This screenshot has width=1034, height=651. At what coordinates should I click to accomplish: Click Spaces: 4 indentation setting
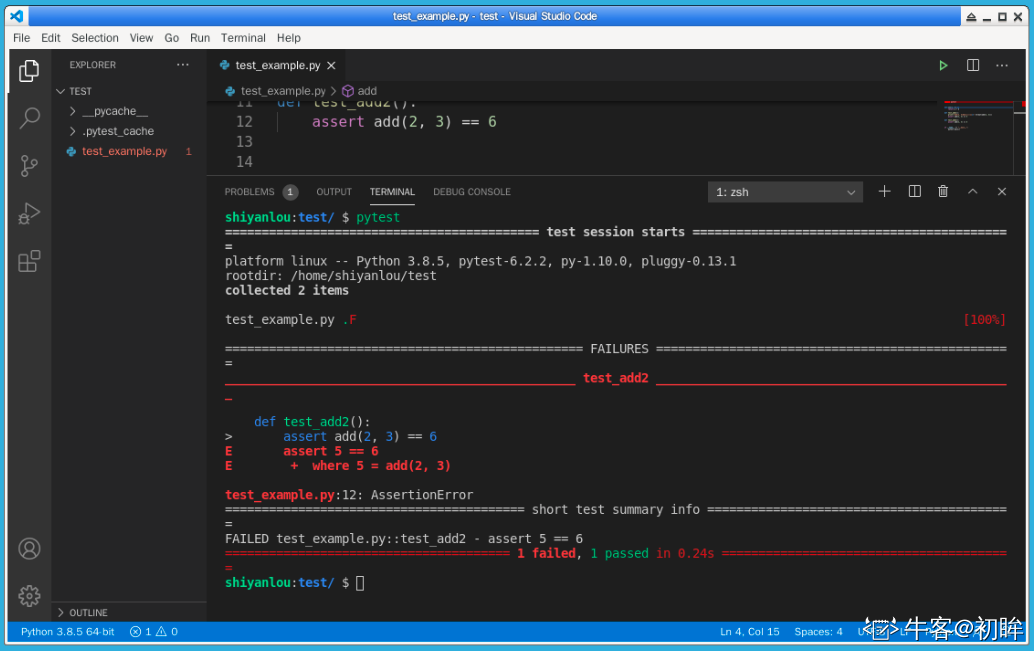point(818,632)
